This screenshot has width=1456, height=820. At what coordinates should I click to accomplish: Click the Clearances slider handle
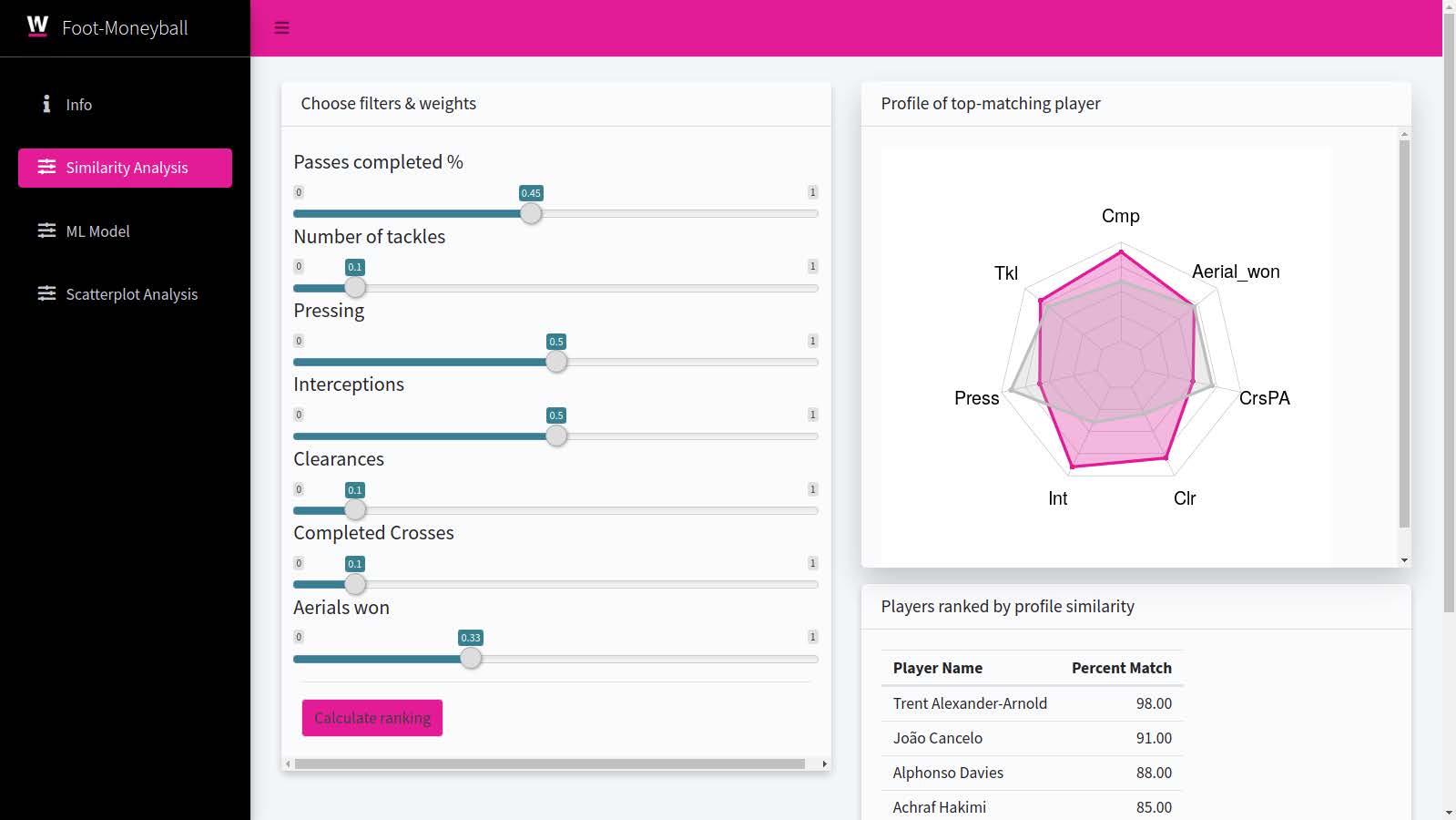pos(355,510)
